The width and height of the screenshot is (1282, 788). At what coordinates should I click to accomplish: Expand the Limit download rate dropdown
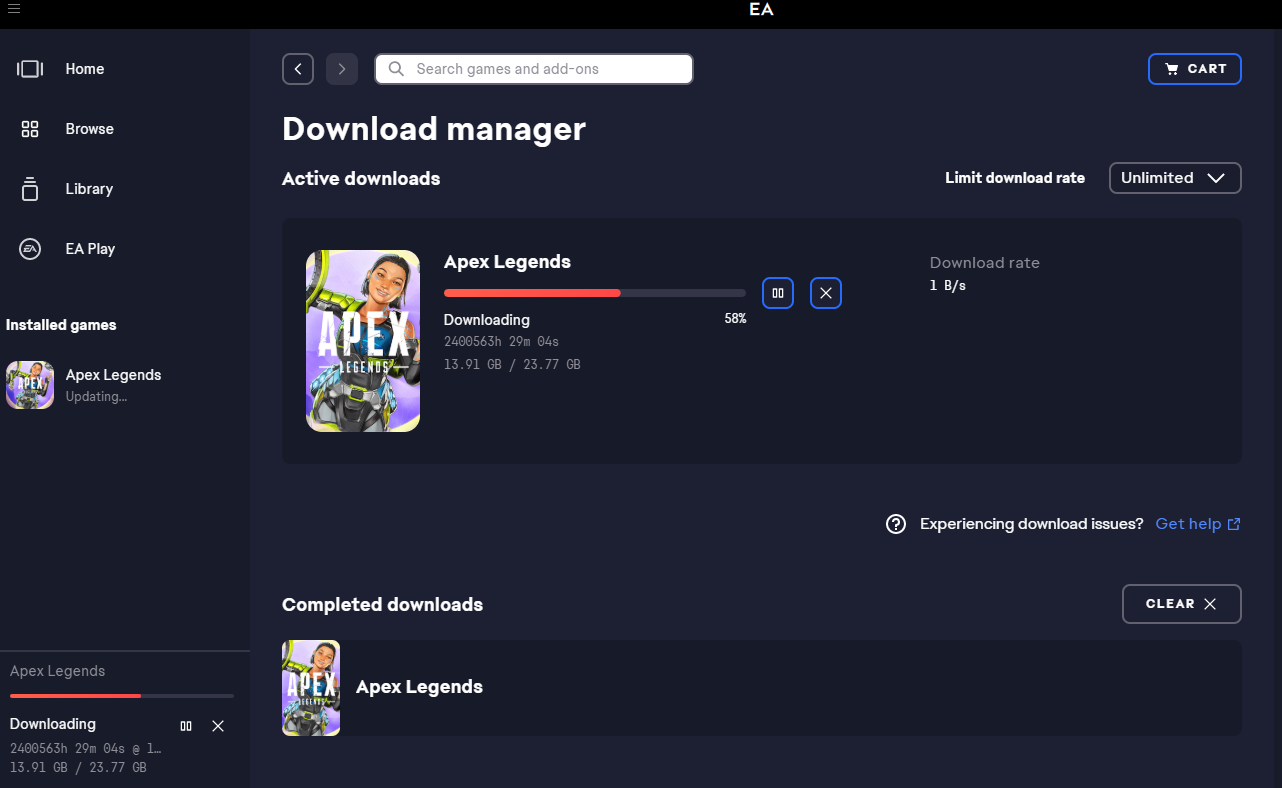[x=1175, y=178]
